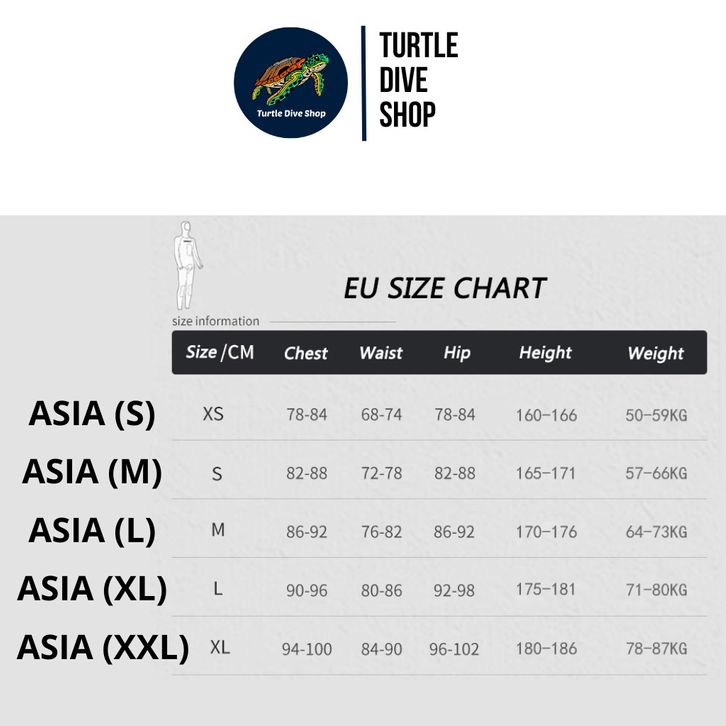
Task: Select the Height column header
Action: (x=545, y=353)
